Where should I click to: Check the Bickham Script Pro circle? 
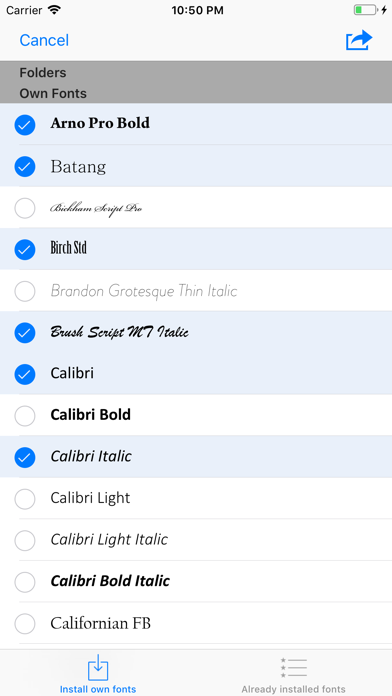[x=25, y=208]
